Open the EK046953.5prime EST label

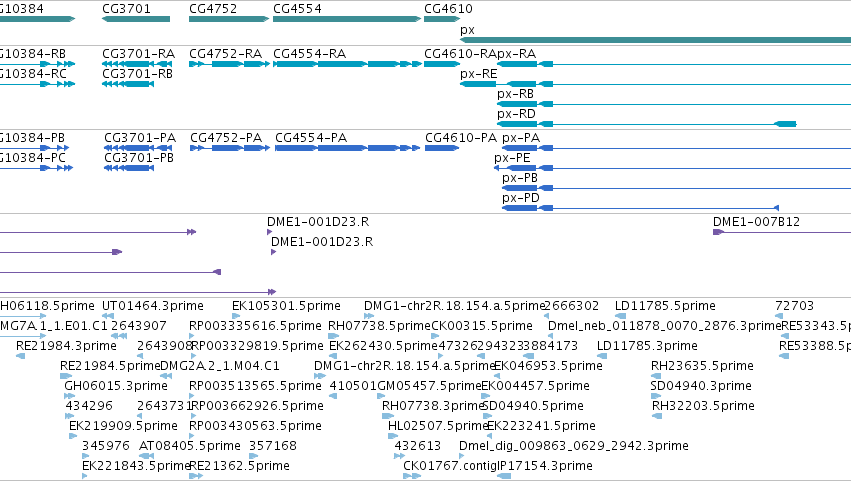548,366
